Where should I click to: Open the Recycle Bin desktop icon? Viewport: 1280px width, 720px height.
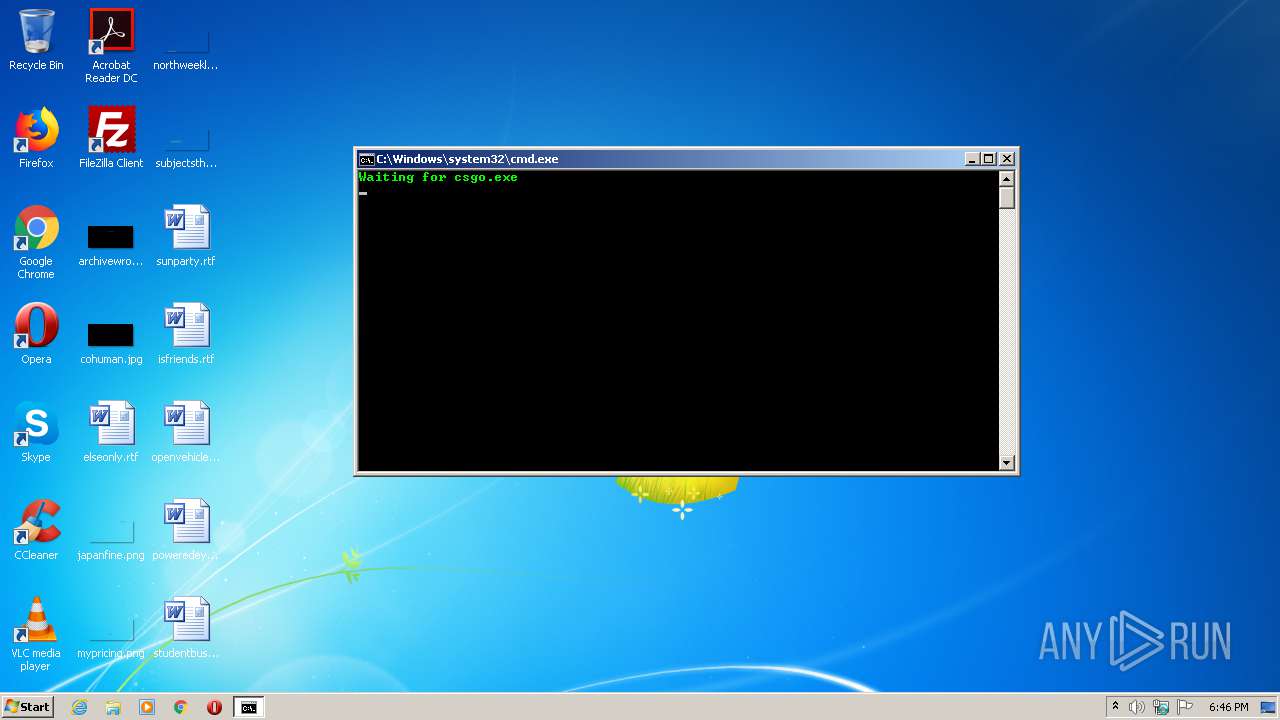[x=36, y=40]
